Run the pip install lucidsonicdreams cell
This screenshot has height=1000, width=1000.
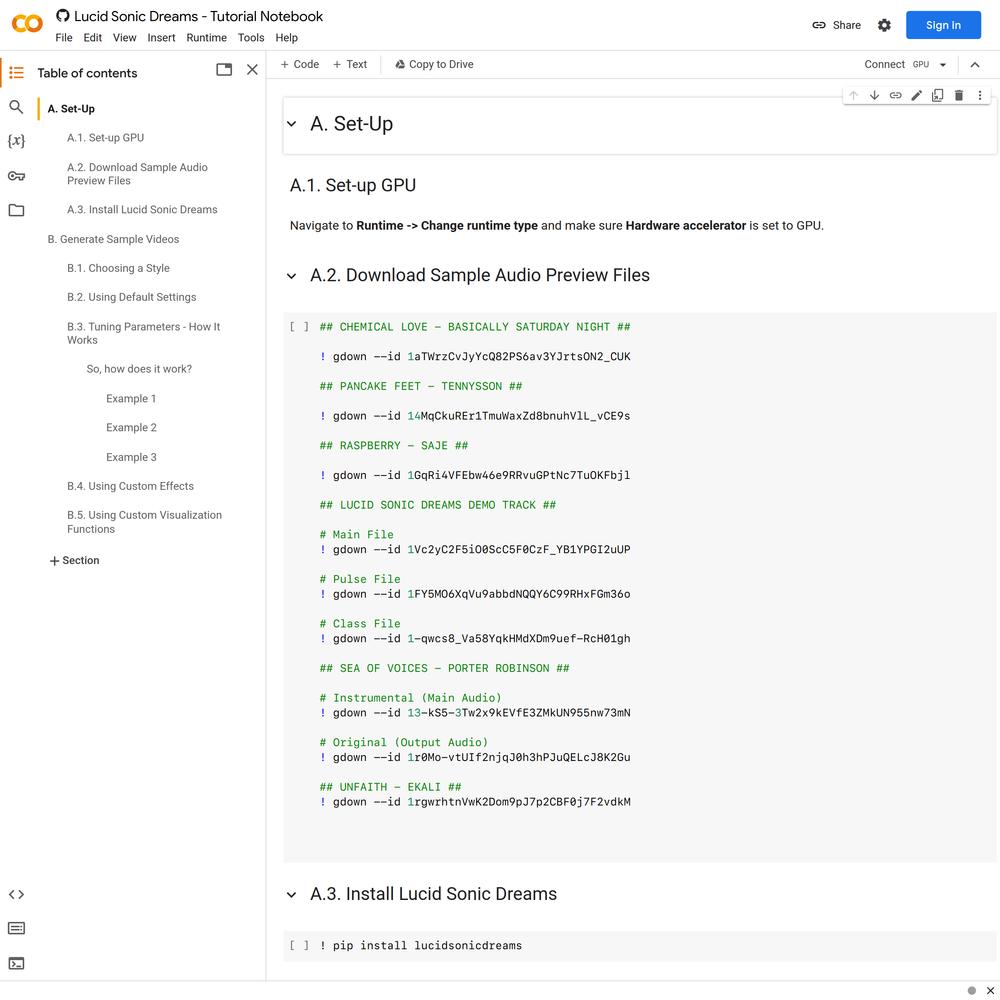pyautogui.click(x=299, y=945)
